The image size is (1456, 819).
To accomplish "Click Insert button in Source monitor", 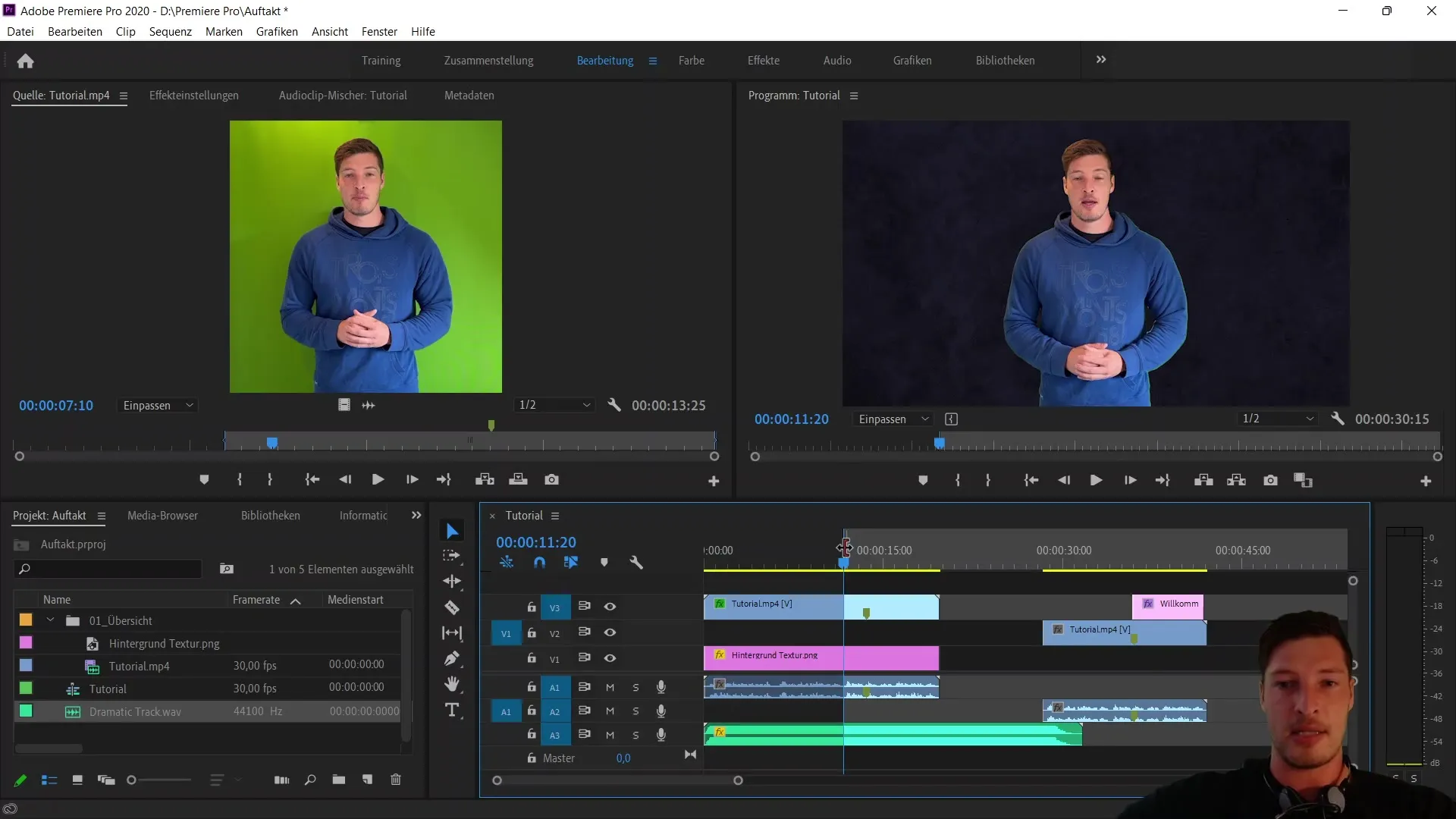I will point(485,479).
